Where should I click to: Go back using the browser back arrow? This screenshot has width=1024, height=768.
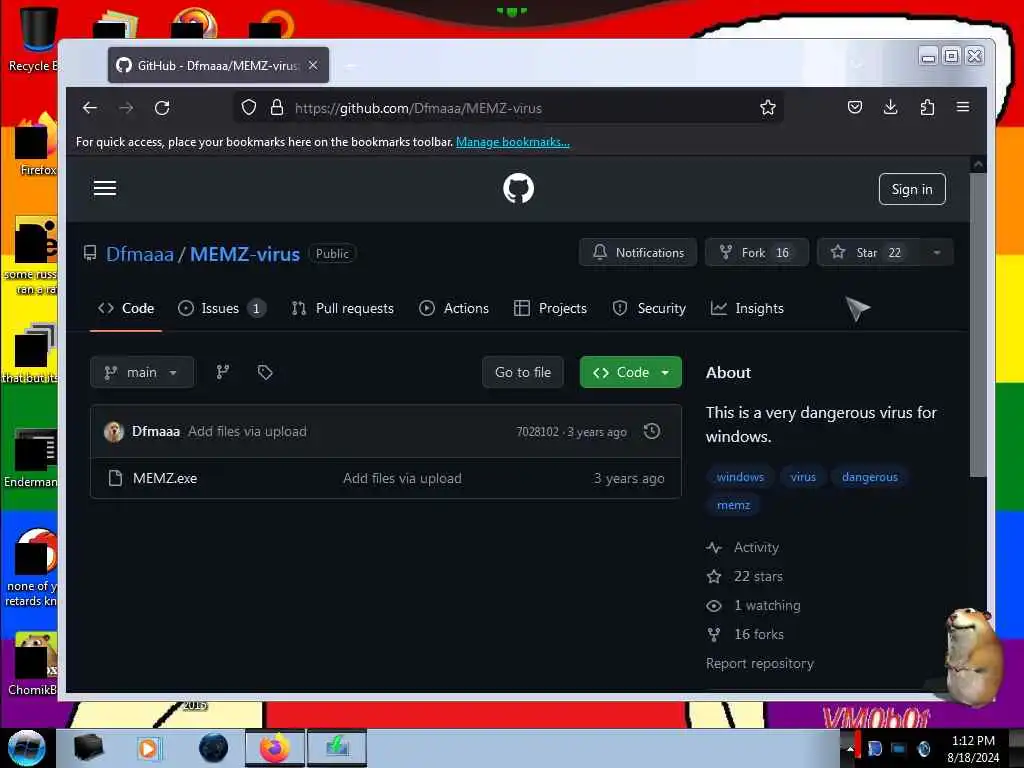tap(89, 108)
